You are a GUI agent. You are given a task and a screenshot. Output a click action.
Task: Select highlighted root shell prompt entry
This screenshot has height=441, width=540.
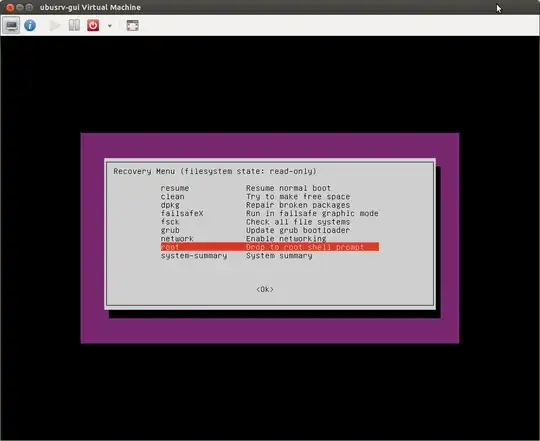click(x=270, y=247)
